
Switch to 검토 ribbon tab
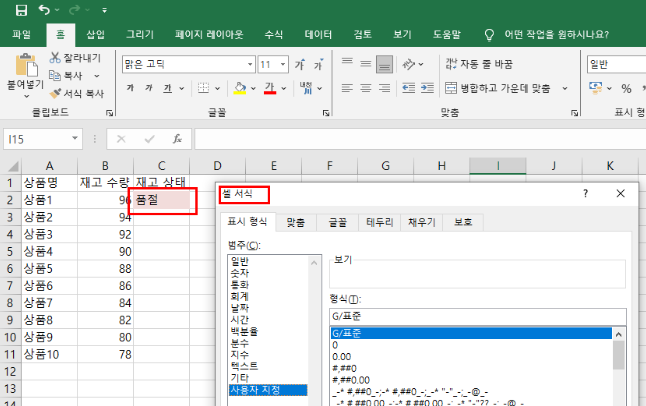(x=363, y=34)
